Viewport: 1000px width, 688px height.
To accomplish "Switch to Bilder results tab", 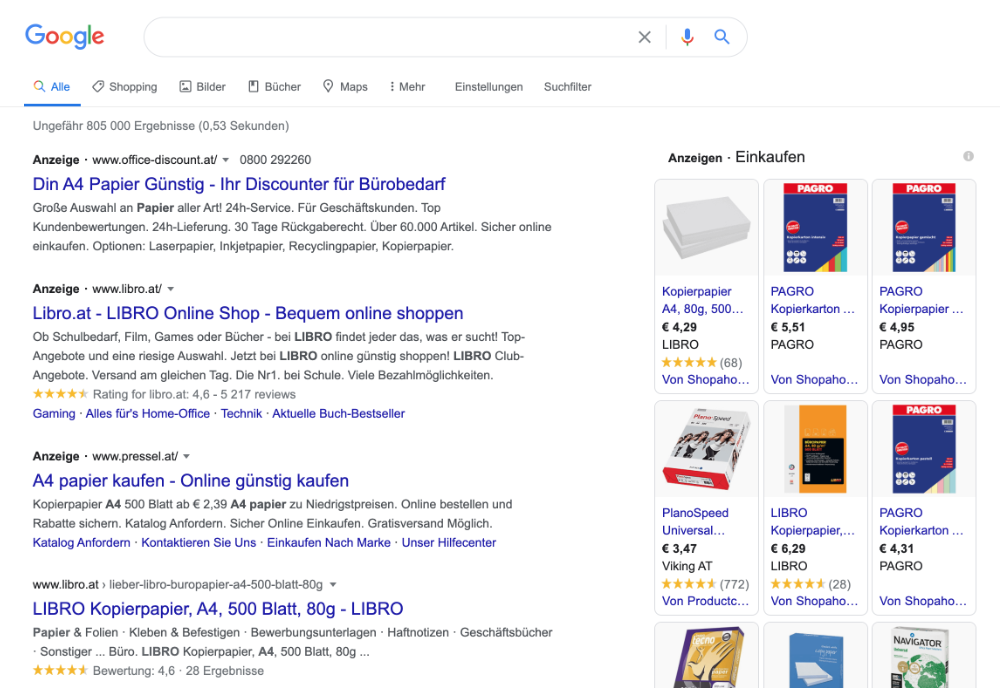I will pyautogui.click(x=202, y=87).
